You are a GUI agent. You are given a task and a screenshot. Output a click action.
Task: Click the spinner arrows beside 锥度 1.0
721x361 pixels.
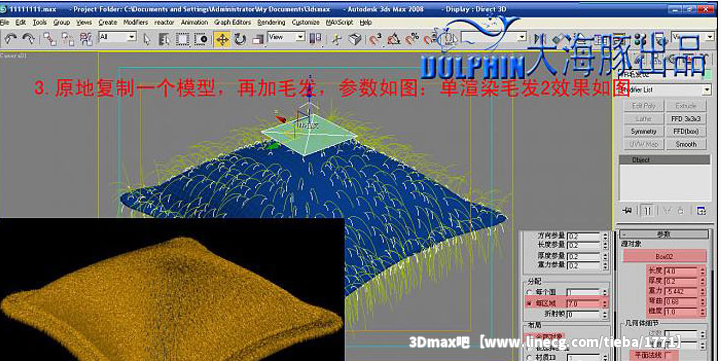[x=703, y=311]
